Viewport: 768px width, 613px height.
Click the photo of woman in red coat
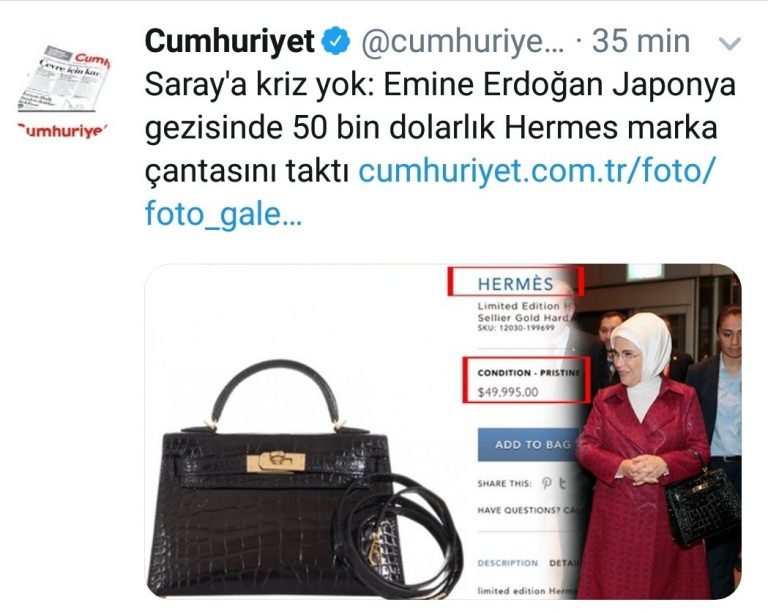pyautogui.click(x=661, y=431)
